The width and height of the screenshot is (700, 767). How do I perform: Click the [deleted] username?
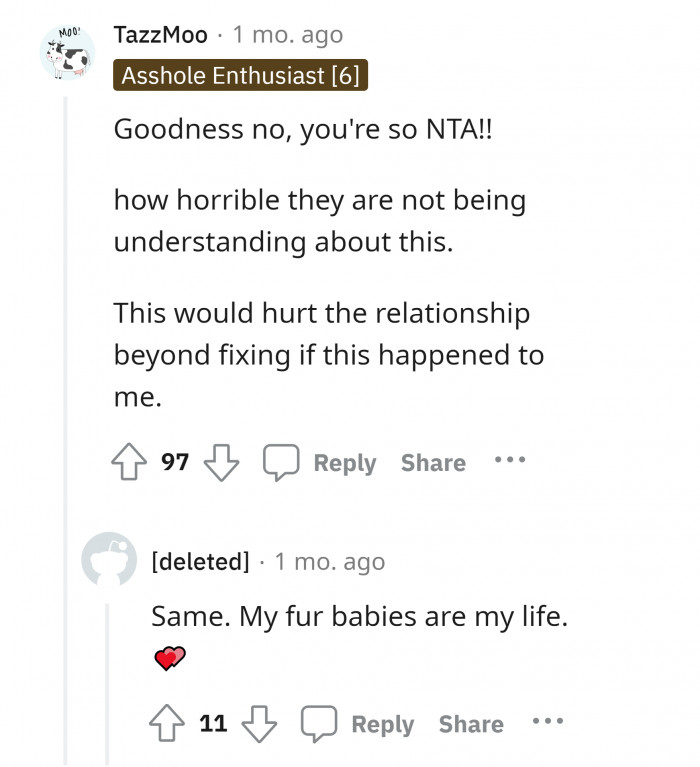[x=200, y=562]
